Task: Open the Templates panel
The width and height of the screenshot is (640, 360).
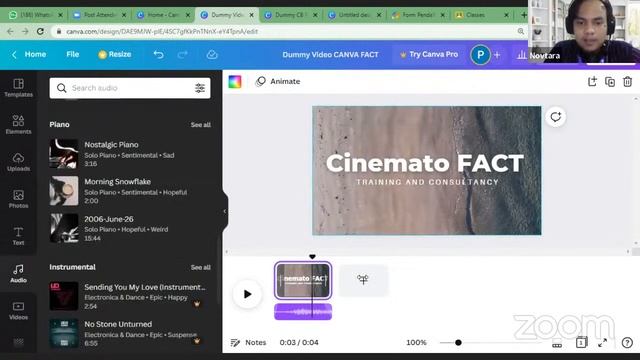Action: tap(18, 88)
